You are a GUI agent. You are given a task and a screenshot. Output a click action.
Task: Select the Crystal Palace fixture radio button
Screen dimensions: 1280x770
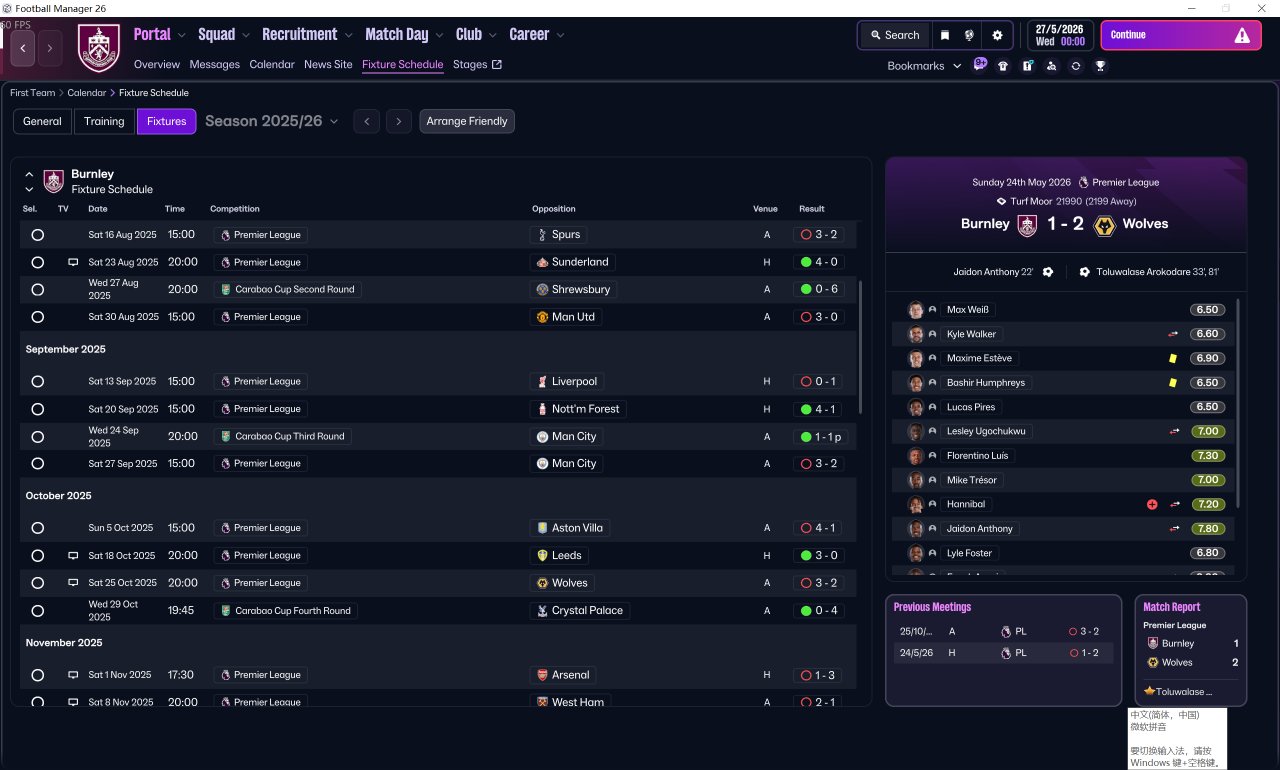click(x=37, y=610)
